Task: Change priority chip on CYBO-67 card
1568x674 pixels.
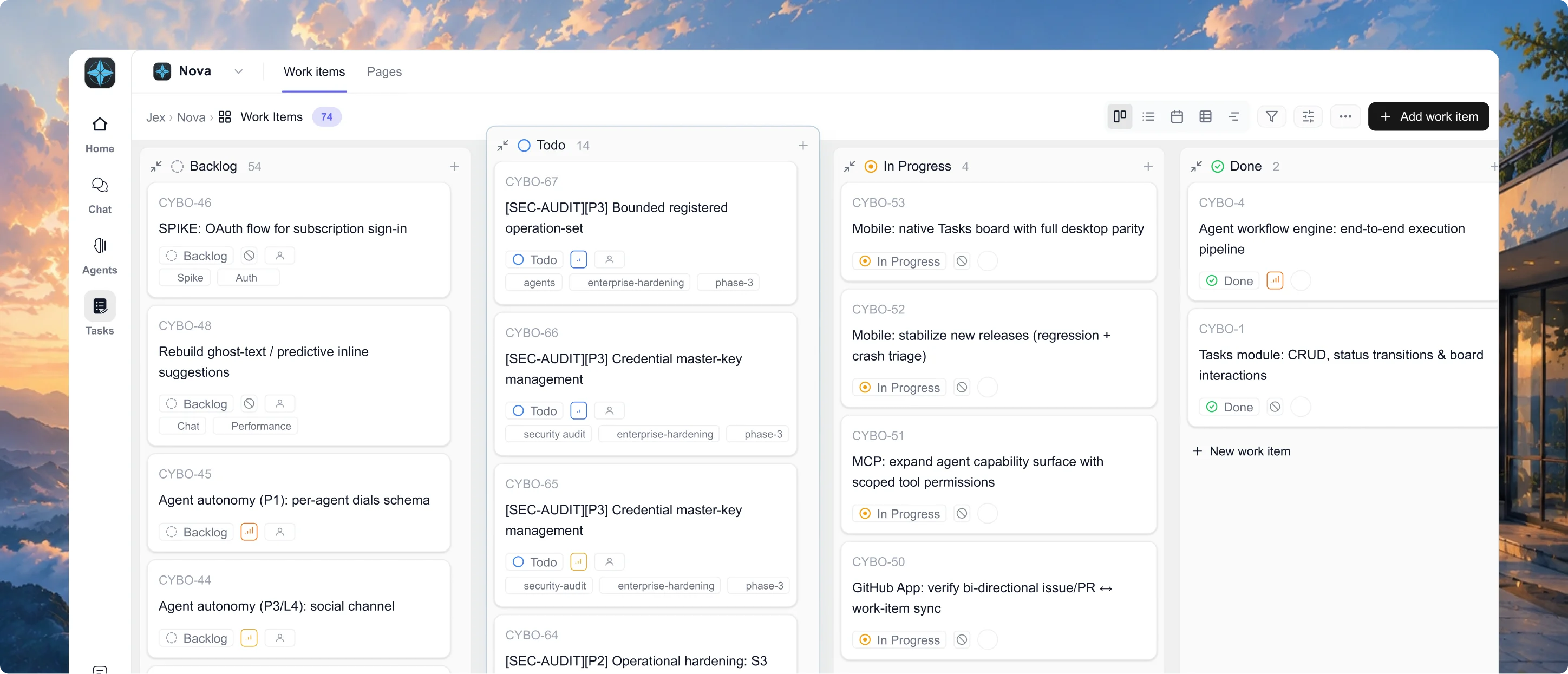Action: point(579,259)
